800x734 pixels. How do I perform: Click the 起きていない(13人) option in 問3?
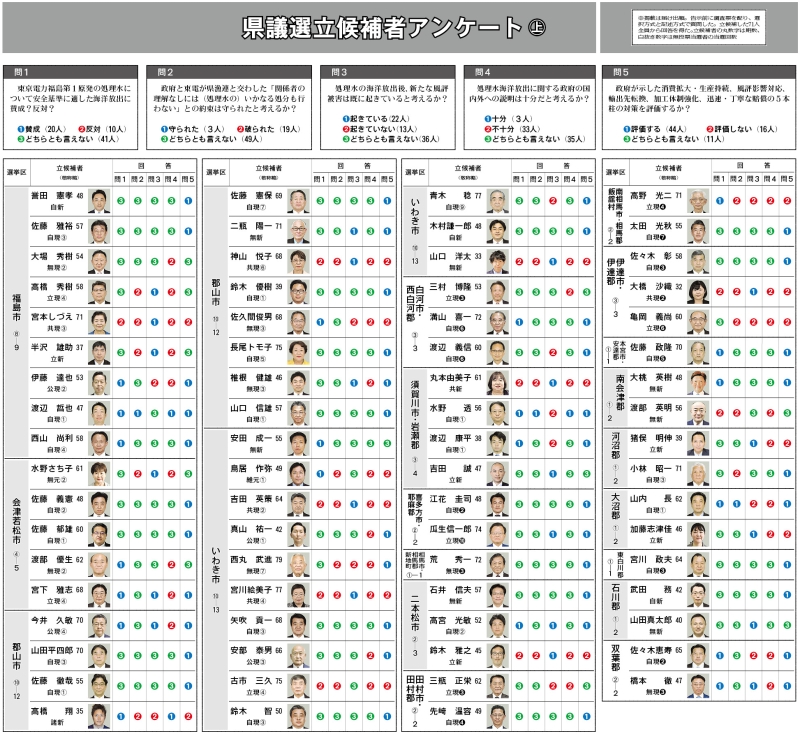pyautogui.click(x=380, y=129)
